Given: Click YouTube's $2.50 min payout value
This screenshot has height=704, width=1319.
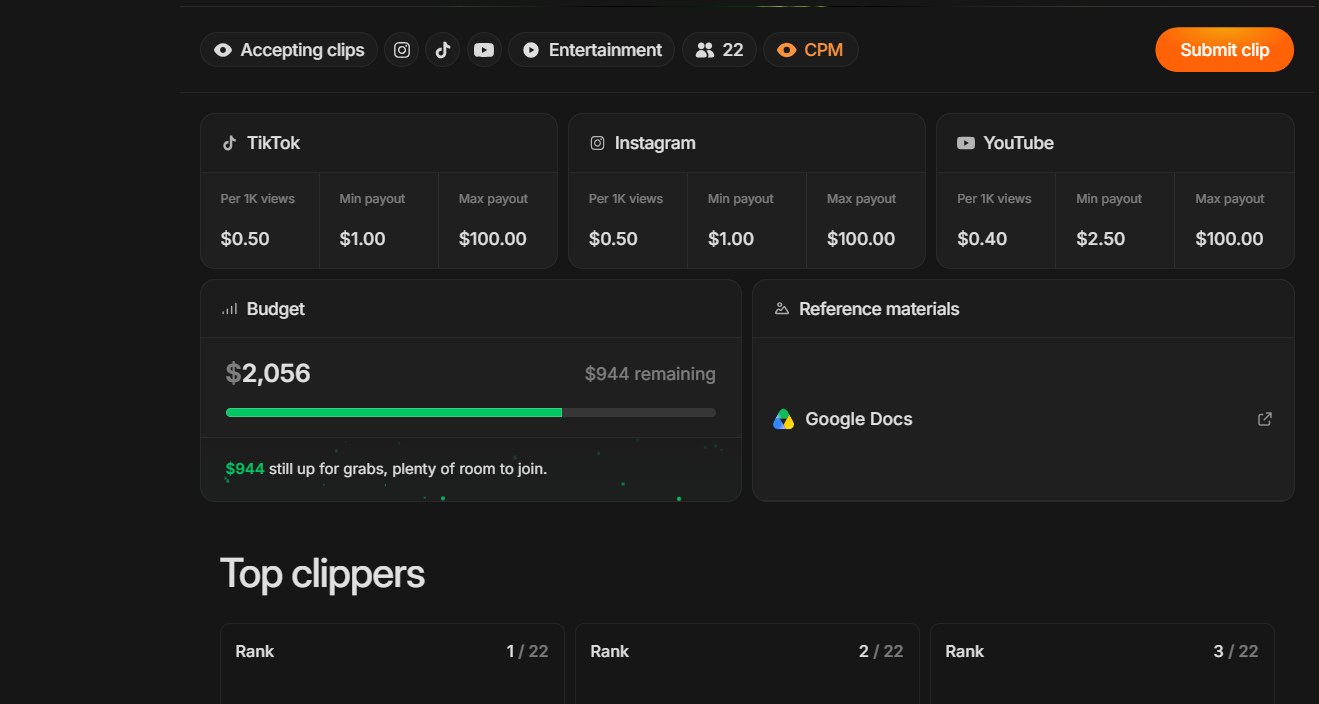Looking at the screenshot, I should tap(1101, 239).
